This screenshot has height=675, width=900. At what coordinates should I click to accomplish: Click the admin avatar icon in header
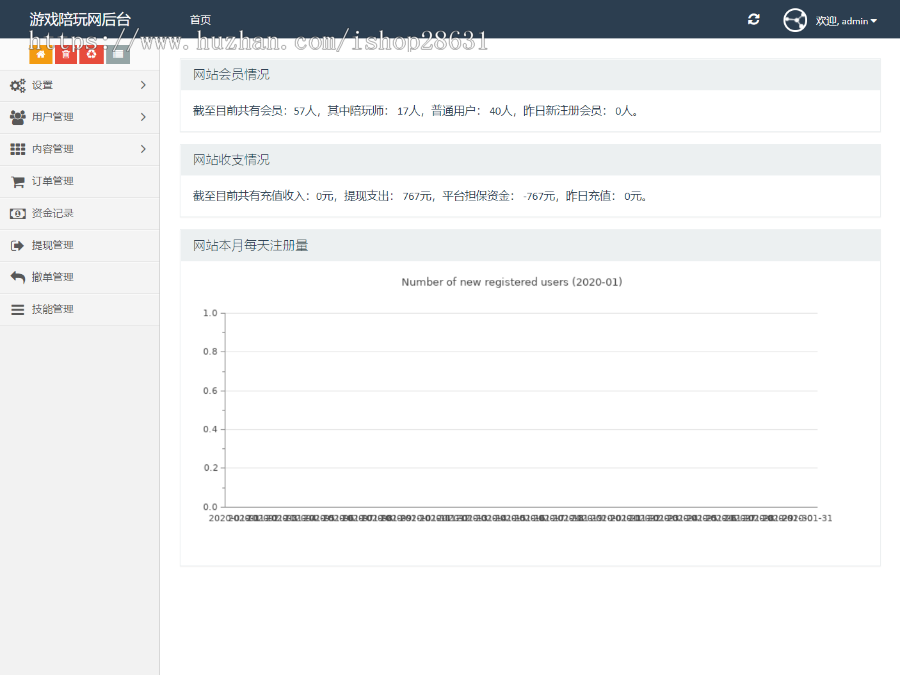[x=794, y=19]
